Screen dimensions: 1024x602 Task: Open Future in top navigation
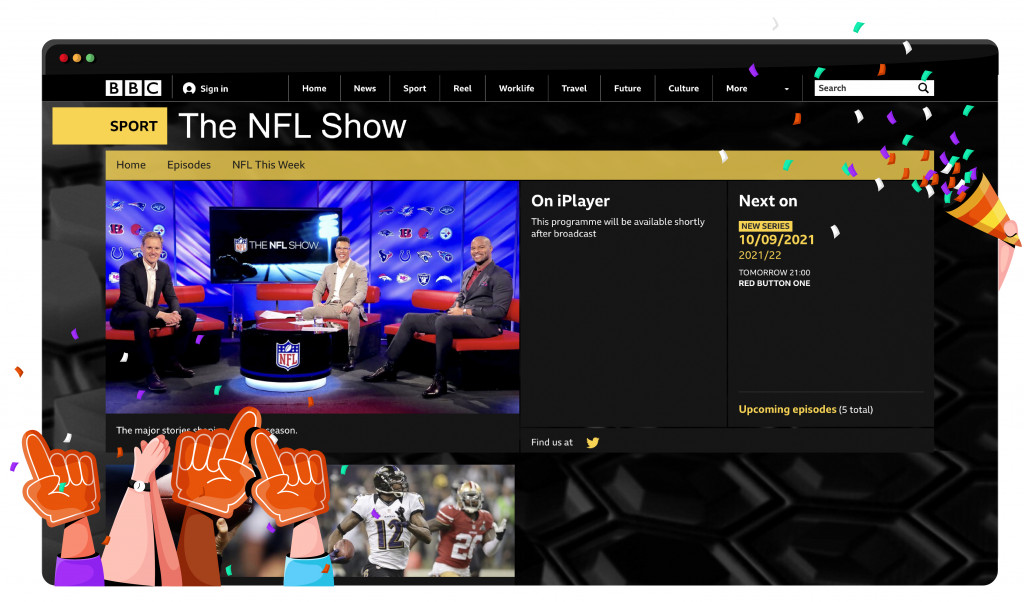628,88
